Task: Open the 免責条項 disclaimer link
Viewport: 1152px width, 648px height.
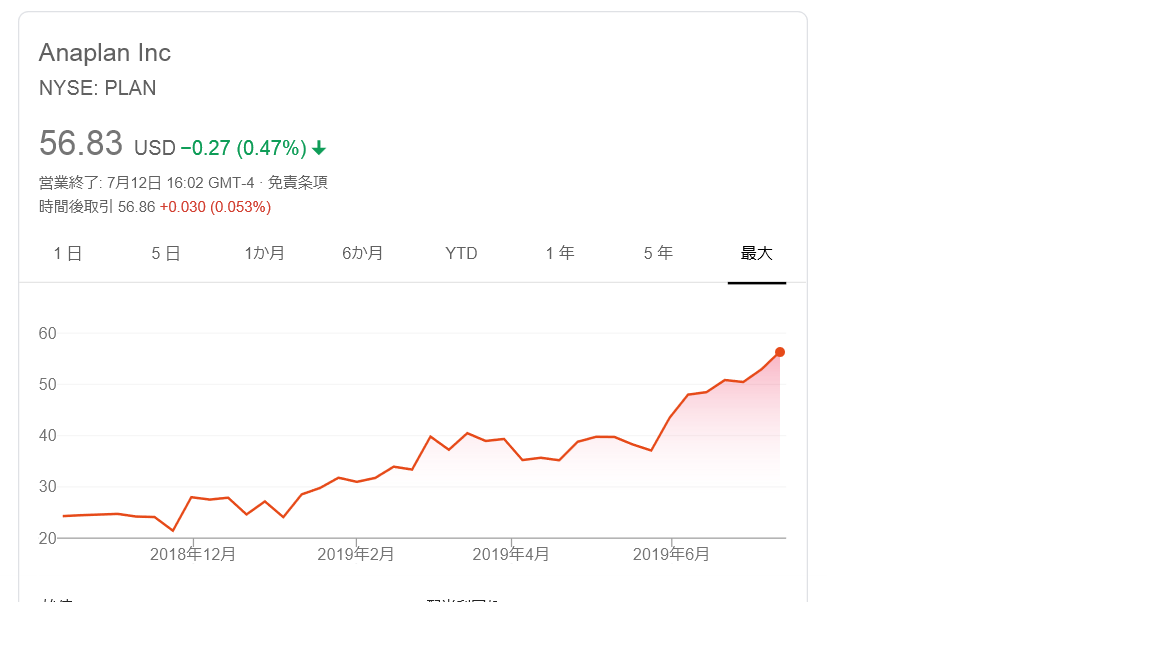Action: 298,183
